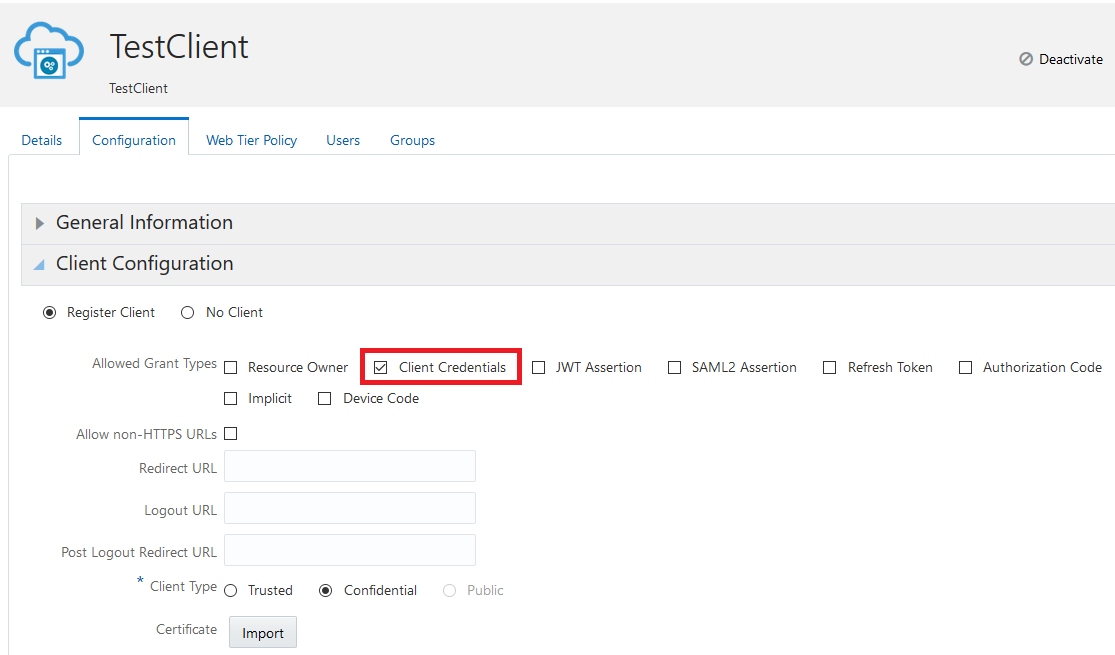Enable the JWT Assertion grant type
Viewport: 1115px width, 655px height.
pos(539,367)
